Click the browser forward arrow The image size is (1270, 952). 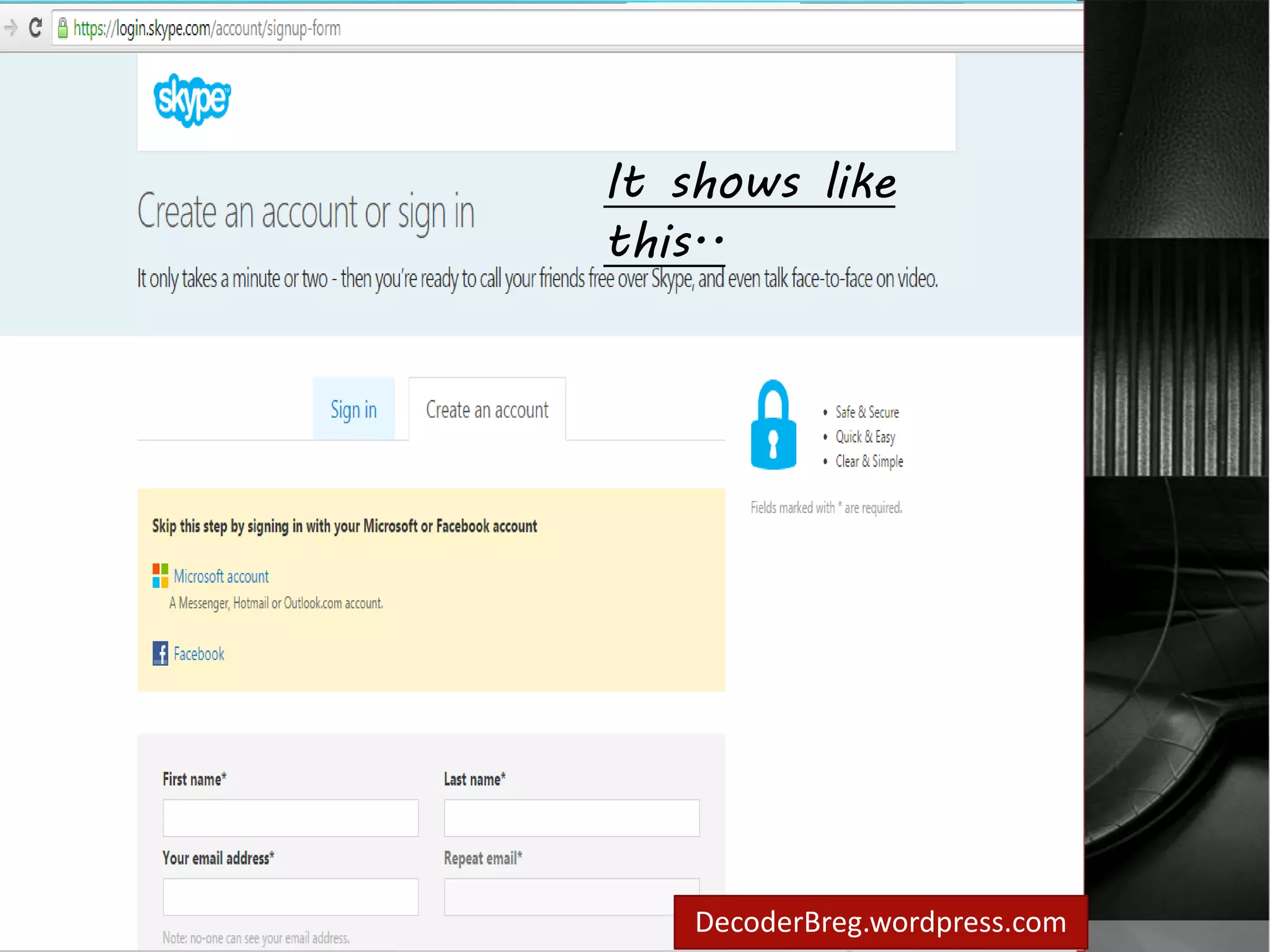click(x=11, y=28)
